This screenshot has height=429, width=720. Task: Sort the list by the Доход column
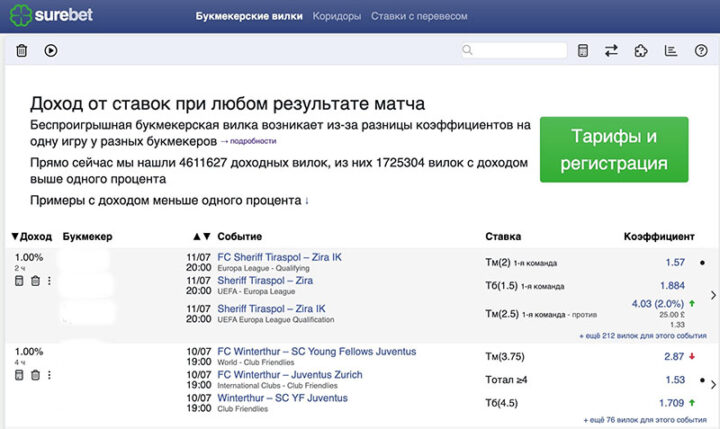[32, 237]
